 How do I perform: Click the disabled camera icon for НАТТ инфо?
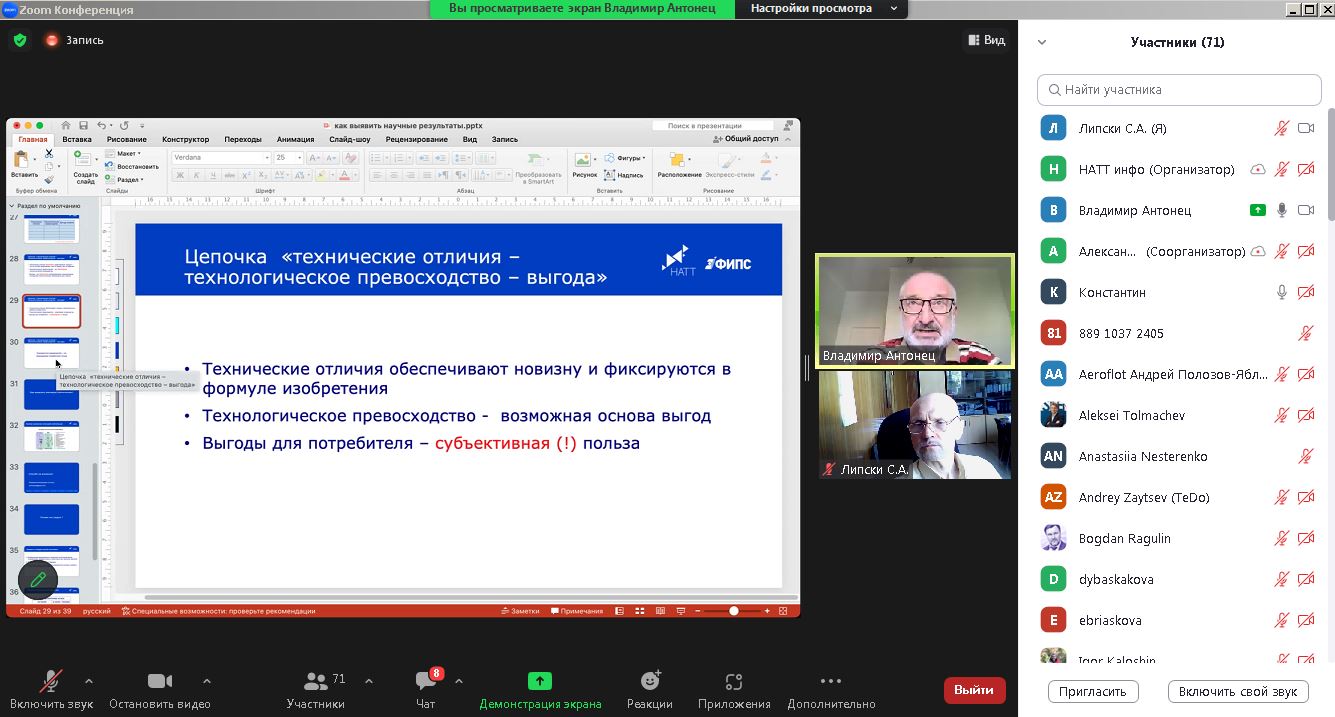(x=1305, y=169)
